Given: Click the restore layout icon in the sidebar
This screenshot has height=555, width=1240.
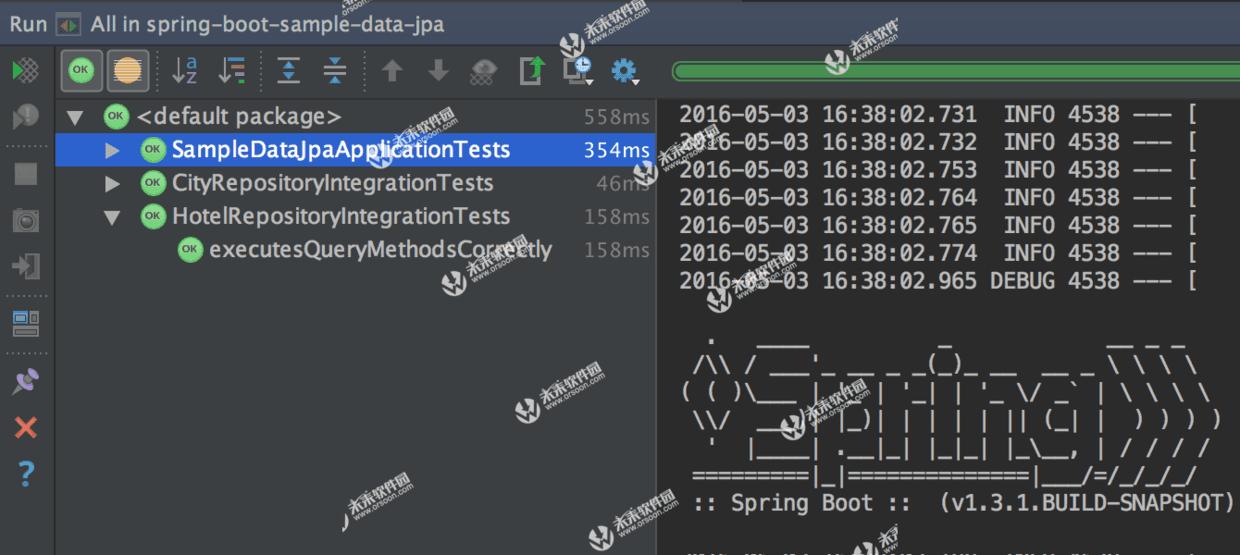Looking at the screenshot, I should 26,323.
